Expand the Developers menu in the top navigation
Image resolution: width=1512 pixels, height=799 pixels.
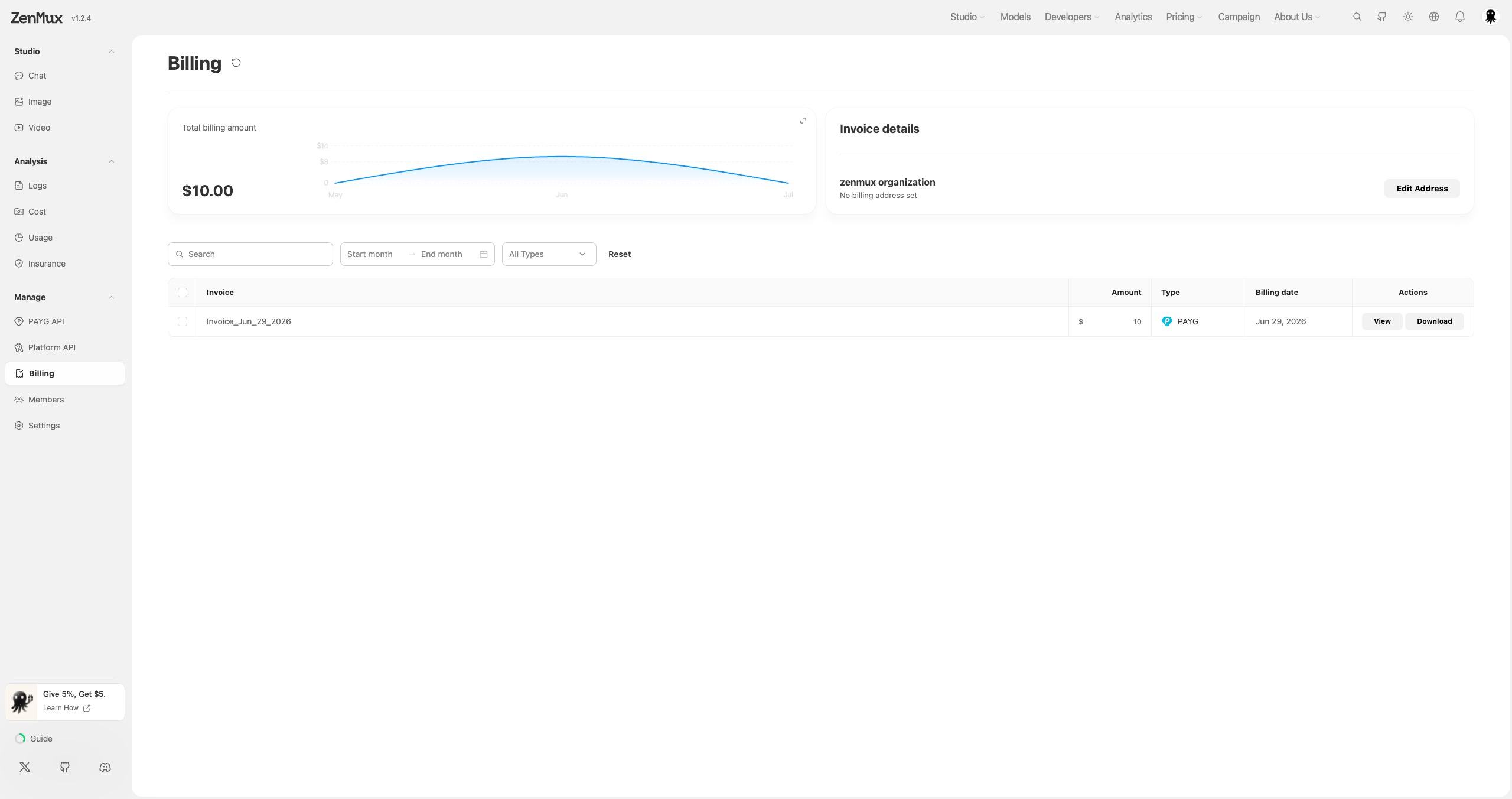[x=1072, y=17]
